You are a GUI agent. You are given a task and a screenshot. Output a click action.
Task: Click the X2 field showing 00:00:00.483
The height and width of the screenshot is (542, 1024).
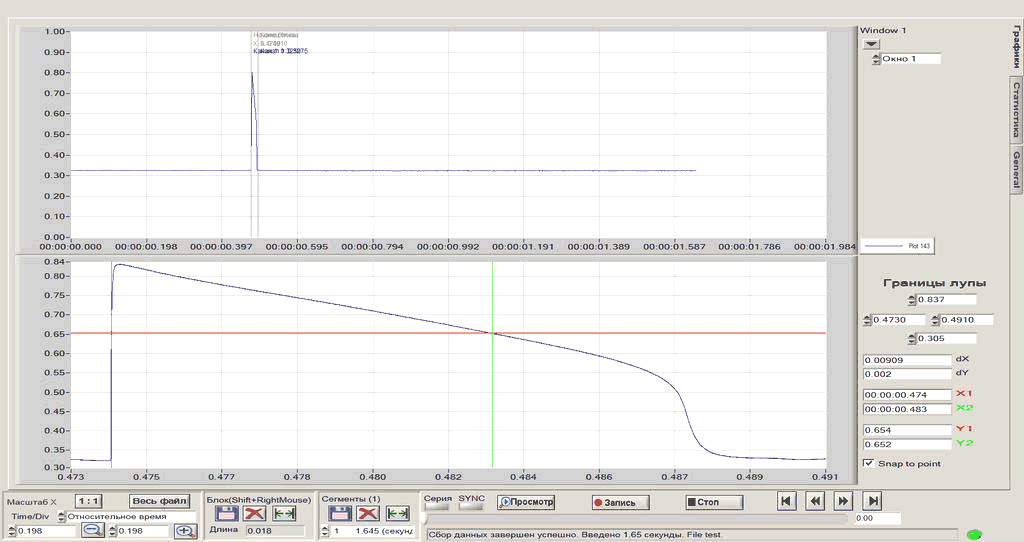tap(907, 409)
